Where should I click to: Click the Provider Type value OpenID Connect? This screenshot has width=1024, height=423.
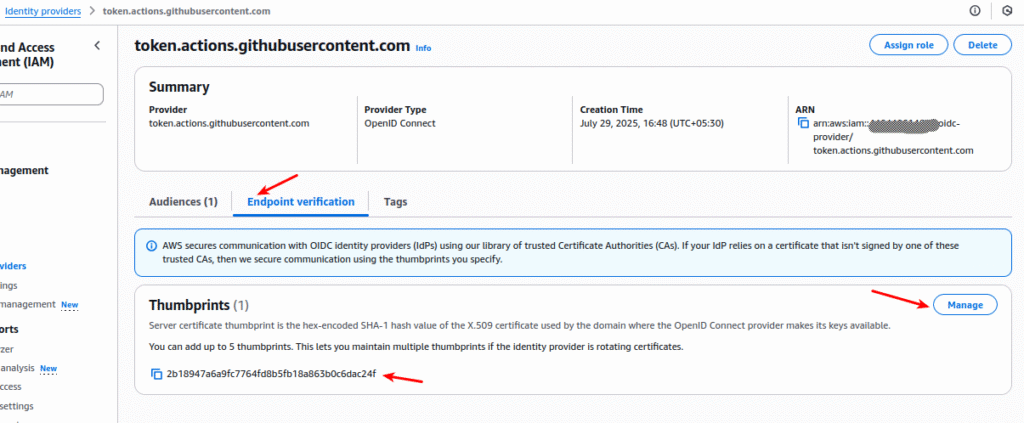[x=400, y=123]
